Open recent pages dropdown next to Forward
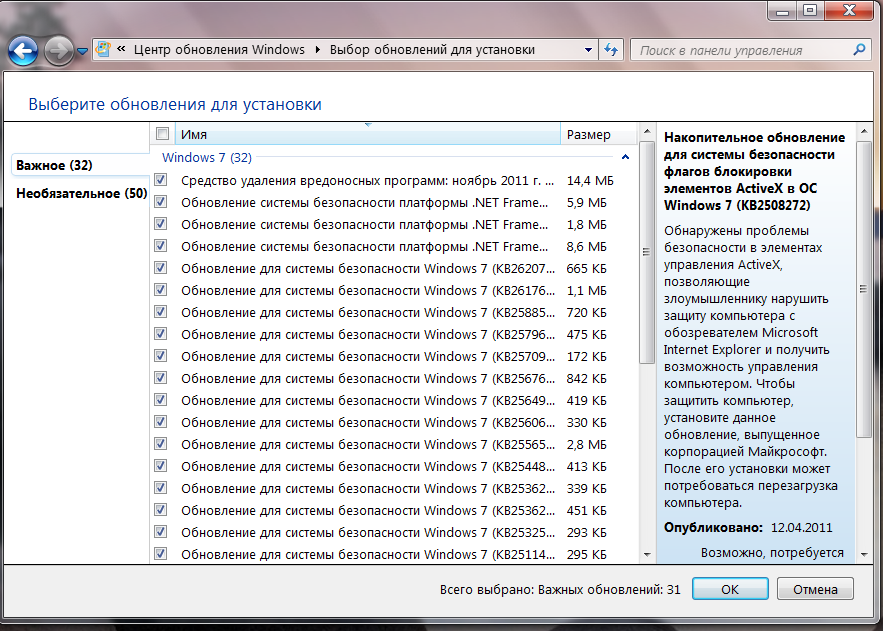 point(82,51)
